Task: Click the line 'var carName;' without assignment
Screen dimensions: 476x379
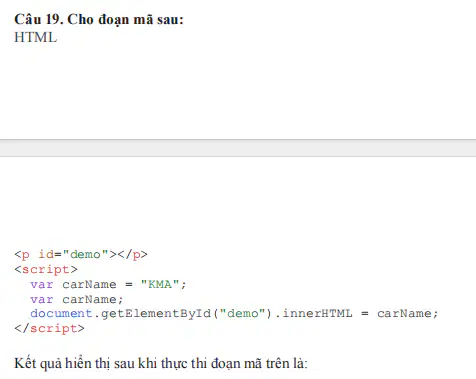Action: [77, 299]
